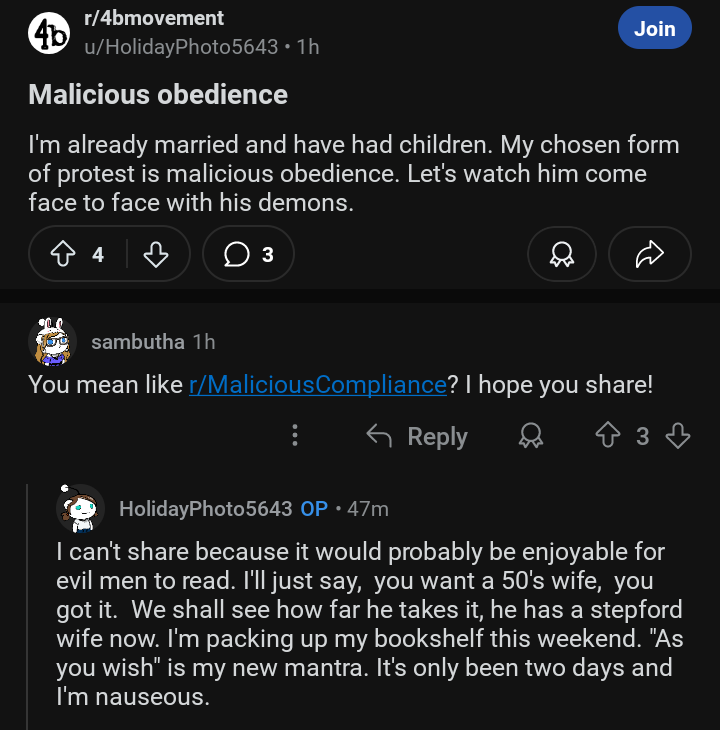Upvote sambutha's comment
Screen dimensions: 720x730
click(x=607, y=436)
